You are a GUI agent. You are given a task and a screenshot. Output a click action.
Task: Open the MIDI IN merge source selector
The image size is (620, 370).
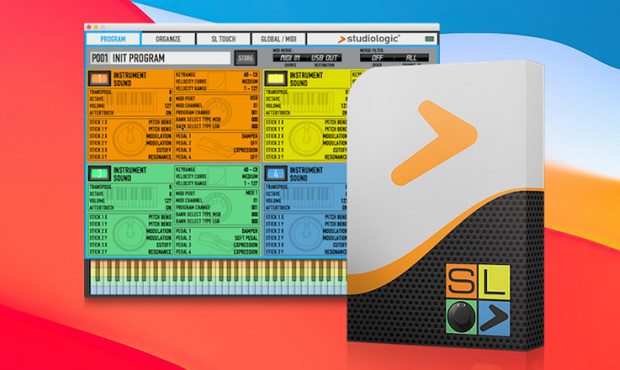point(290,58)
